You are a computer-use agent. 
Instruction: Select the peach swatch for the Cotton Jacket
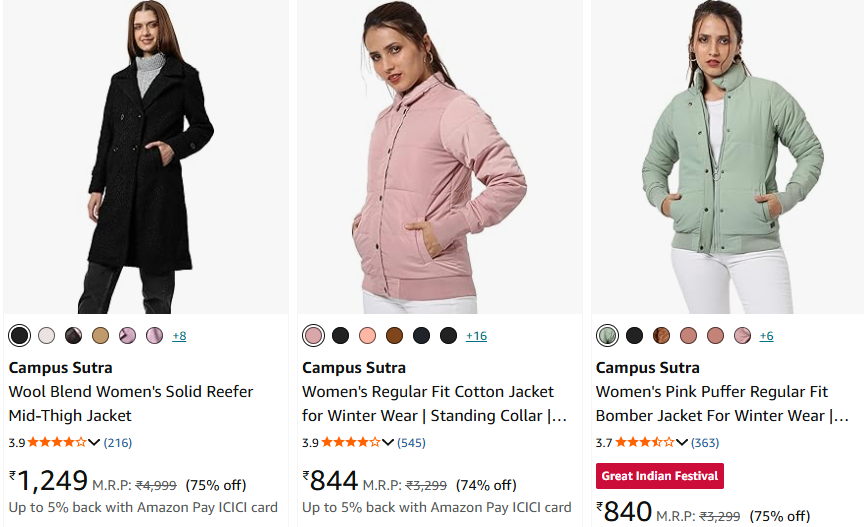pyautogui.click(x=367, y=335)
